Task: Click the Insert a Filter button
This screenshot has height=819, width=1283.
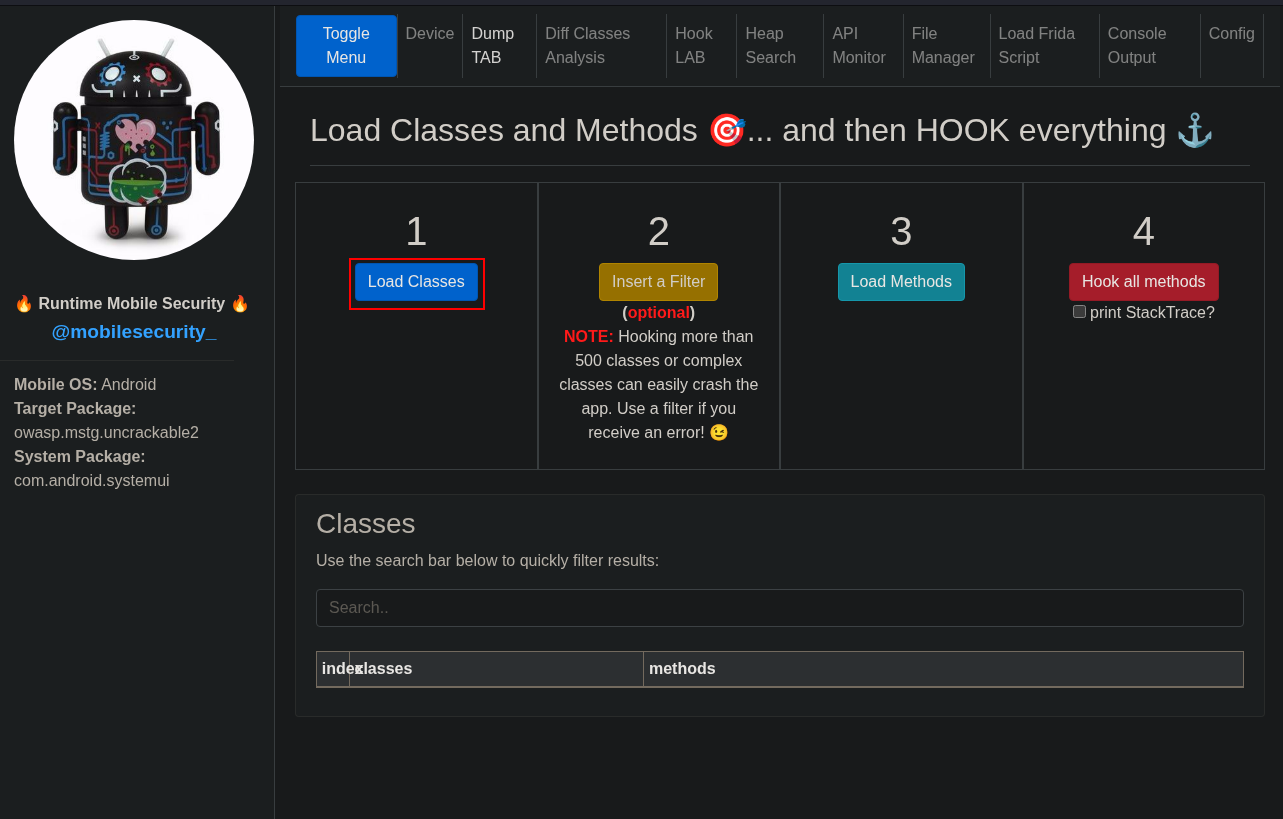Action: (658, 282)
